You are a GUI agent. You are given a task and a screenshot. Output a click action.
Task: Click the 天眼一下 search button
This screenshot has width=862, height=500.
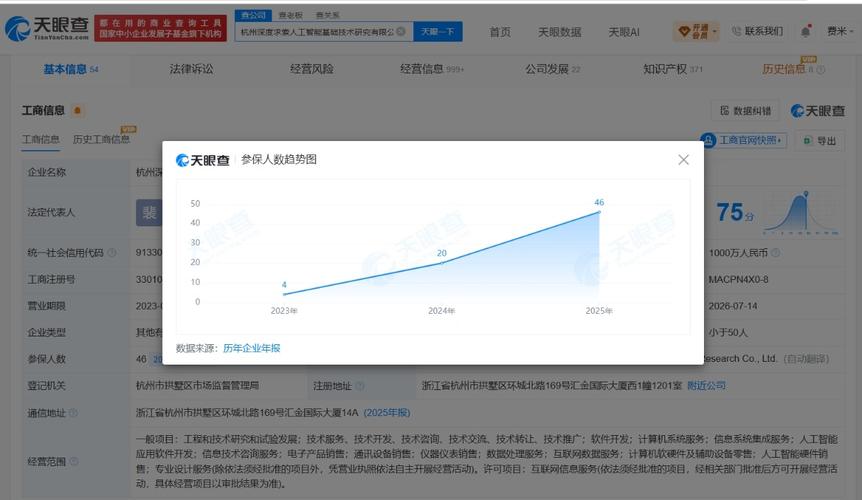pyautogui.click(x=438, y=31)
